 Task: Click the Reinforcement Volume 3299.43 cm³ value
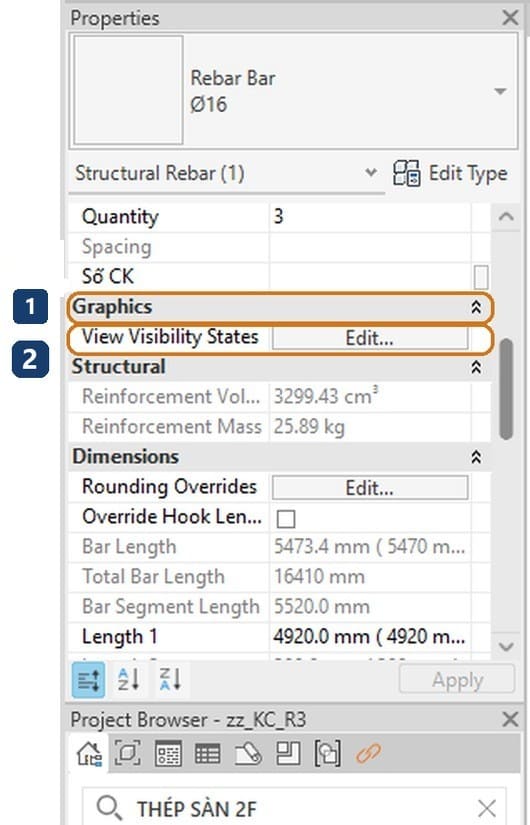click(326, 397)
